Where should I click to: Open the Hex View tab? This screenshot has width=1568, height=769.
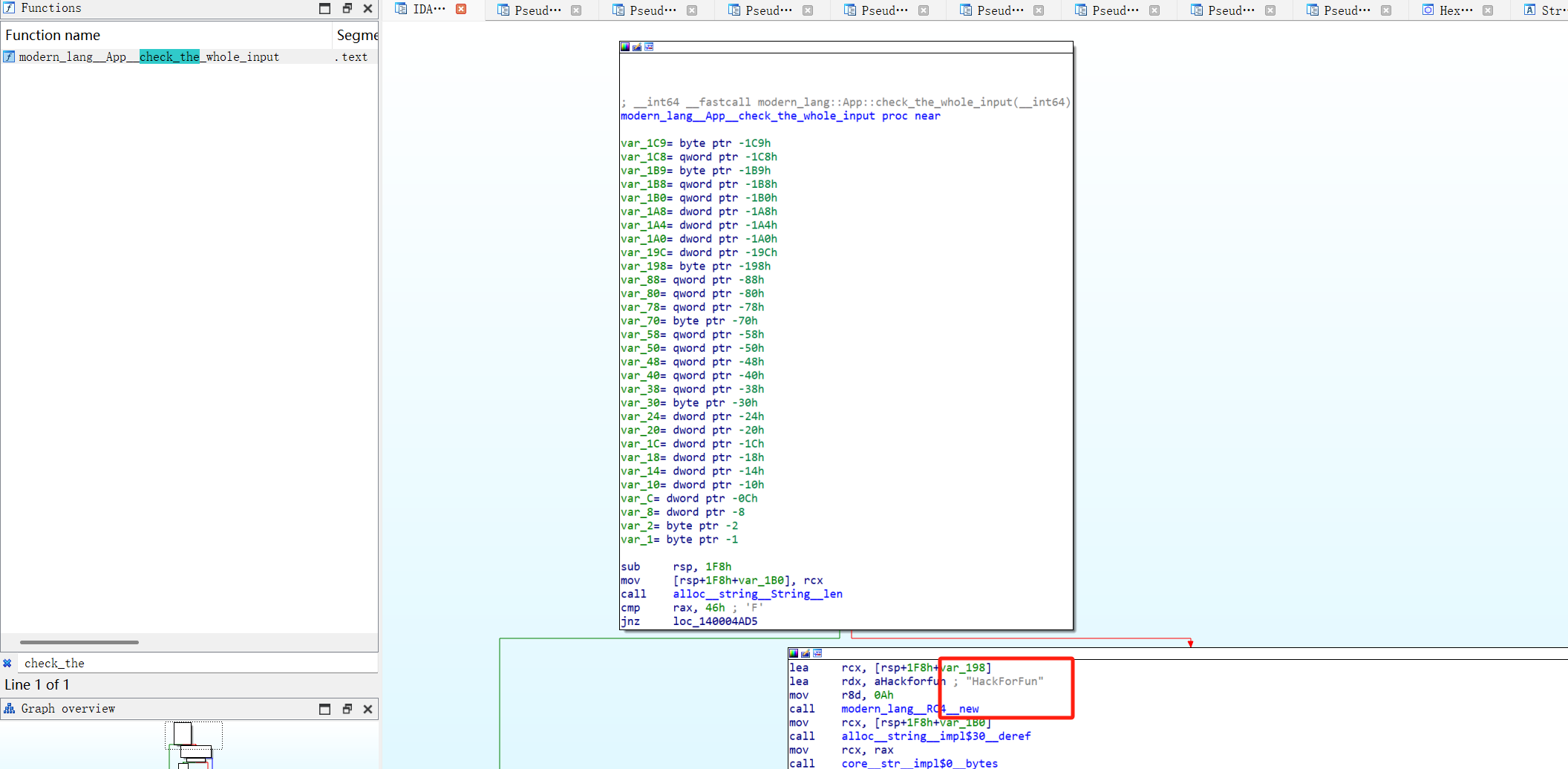[1454, 10]
